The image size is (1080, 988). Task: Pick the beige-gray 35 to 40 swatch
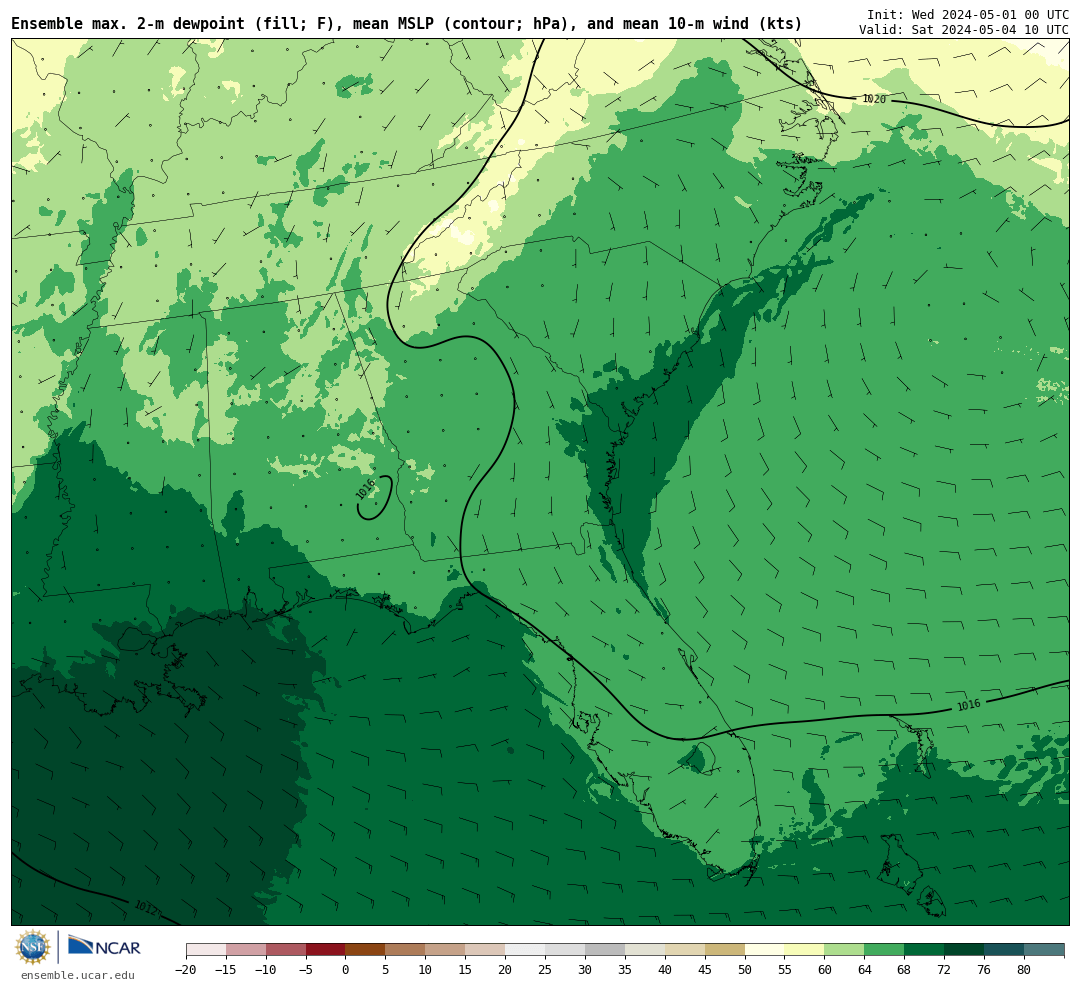[645, 950]
